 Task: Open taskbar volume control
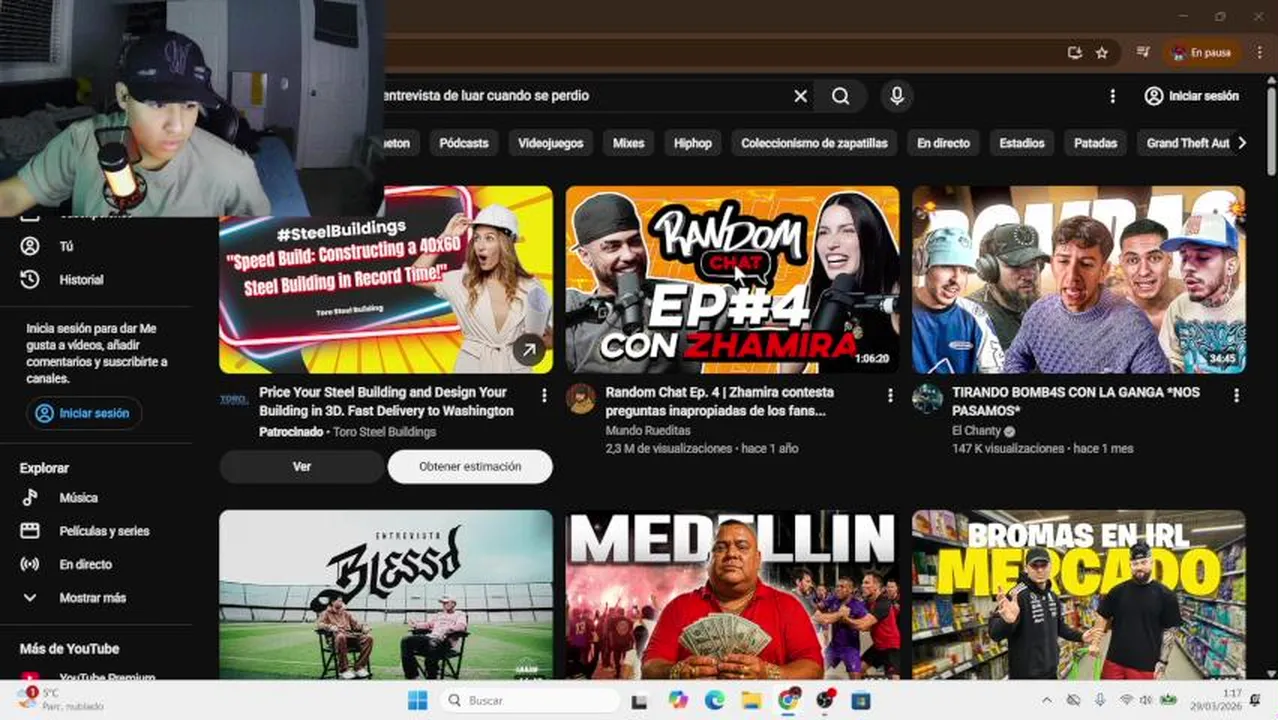click(1146, 701)
